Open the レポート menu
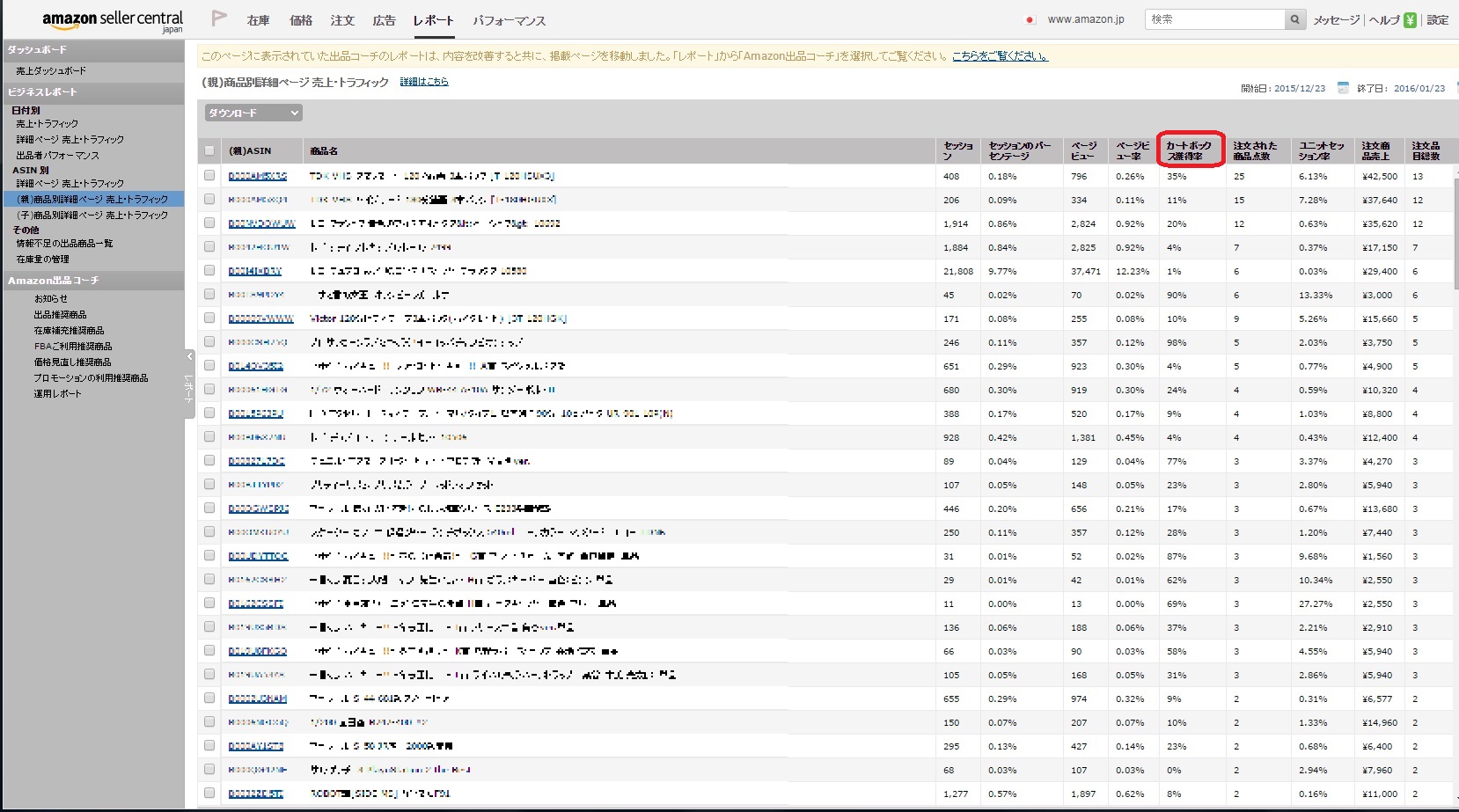The image size is (1459, 812). point(434,20)
